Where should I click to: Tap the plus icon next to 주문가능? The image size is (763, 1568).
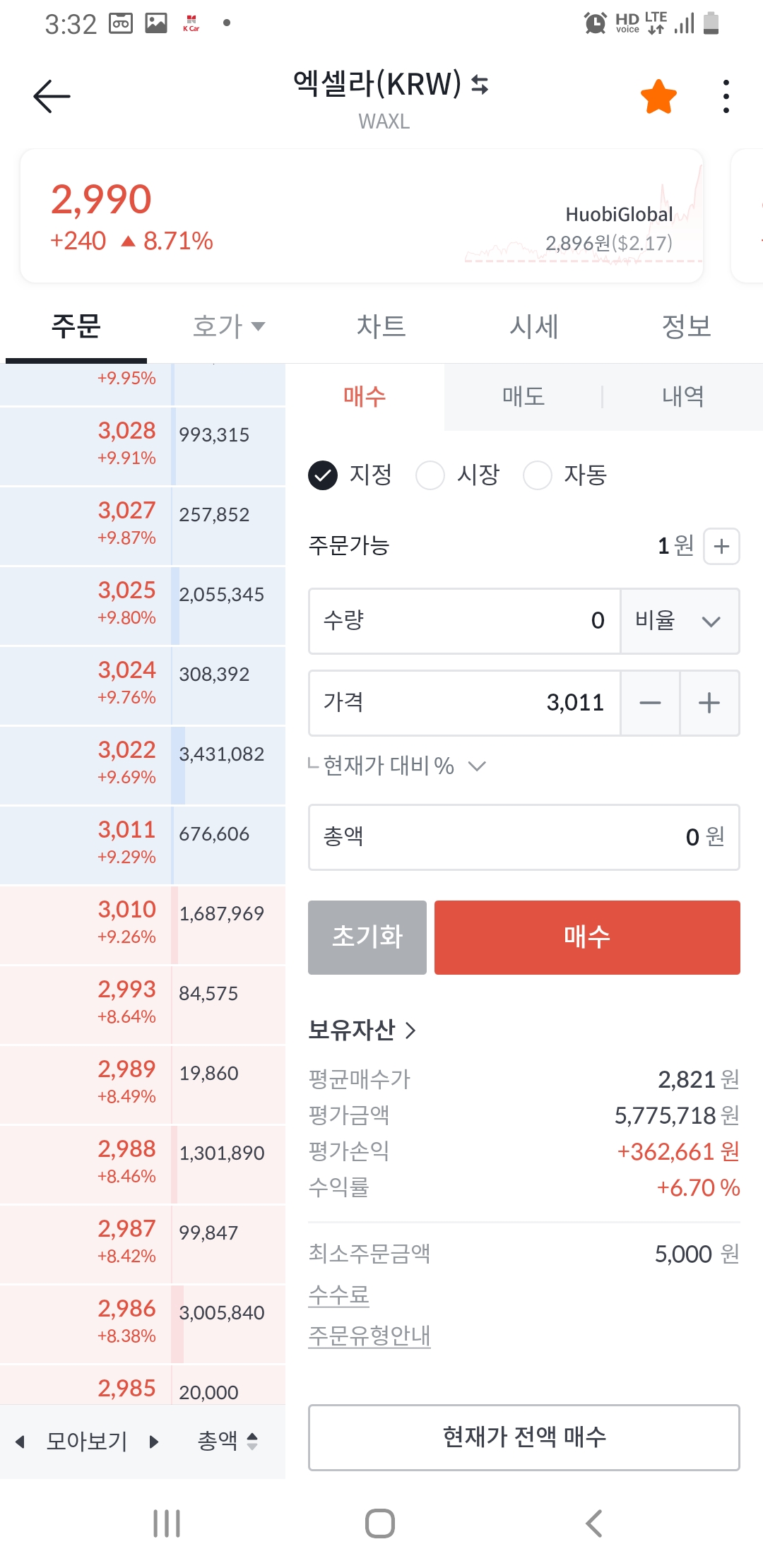721,546
